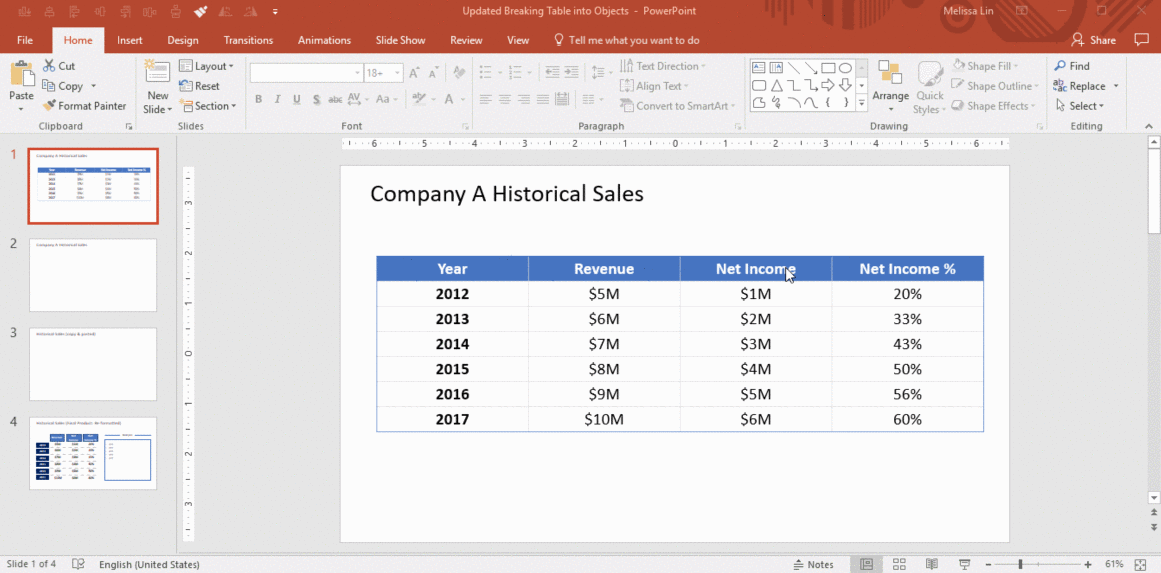Click the Reset slide button
The height and width of the screenshot is (573, 1161).
[x=200, y=86]
